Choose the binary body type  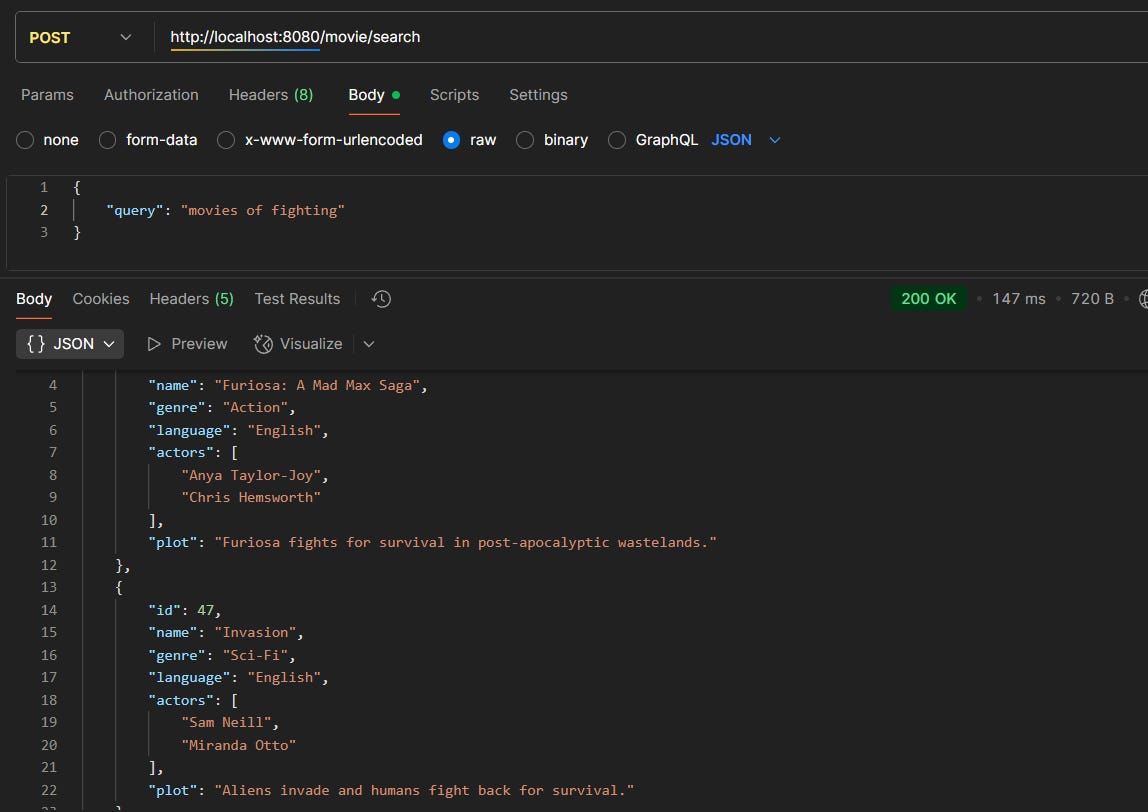pyautogui.click(x=525, y=140)
